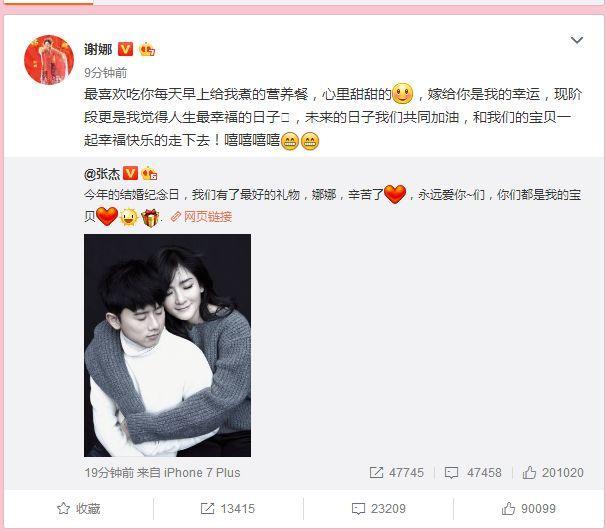The image size is (607, 532).
Task: Click the membership crown badge beside 张杰
Action: 149,173
